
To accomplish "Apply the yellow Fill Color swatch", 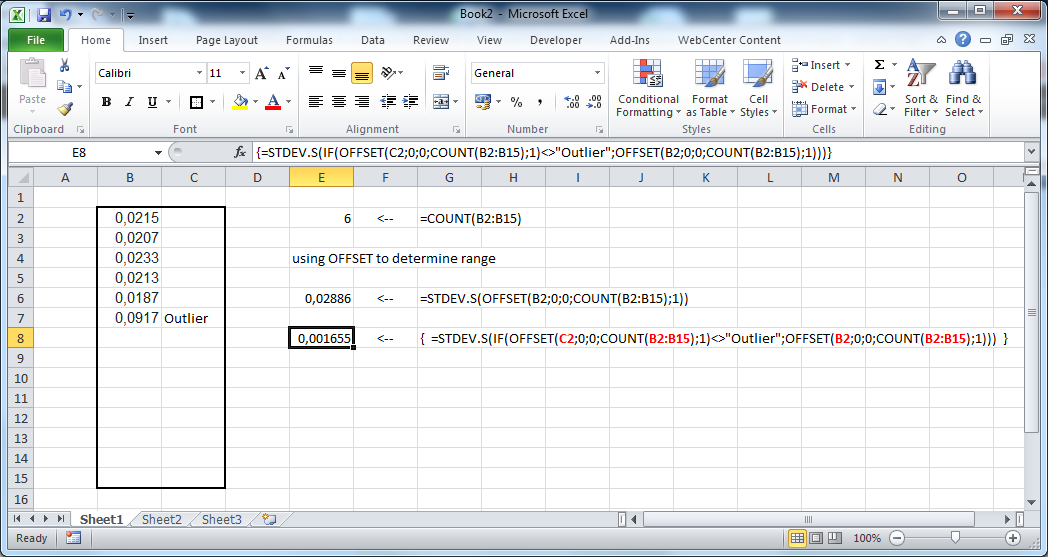I will point(241,102).
